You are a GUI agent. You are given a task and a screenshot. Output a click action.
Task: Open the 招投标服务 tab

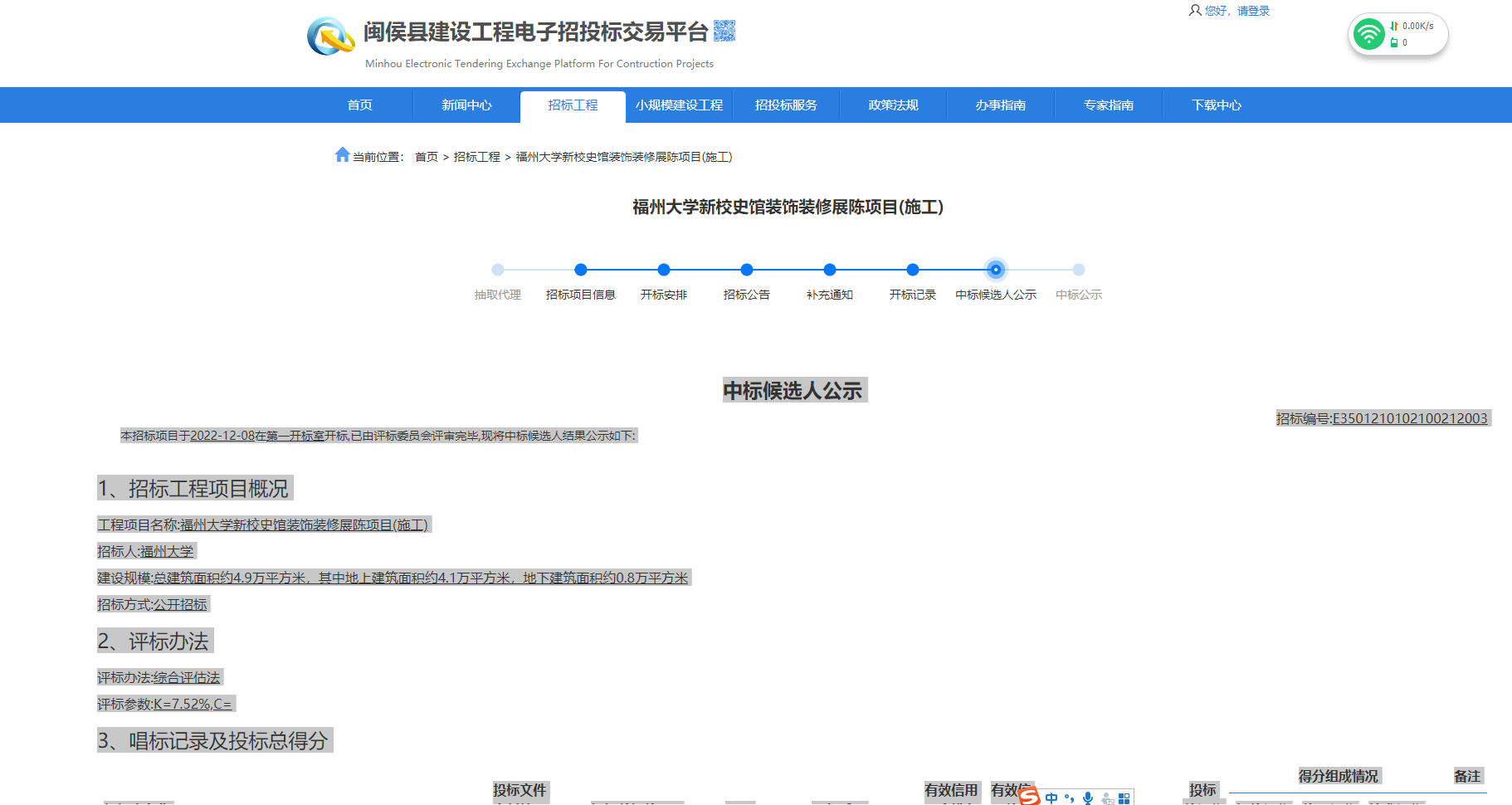tap(786, 105)
